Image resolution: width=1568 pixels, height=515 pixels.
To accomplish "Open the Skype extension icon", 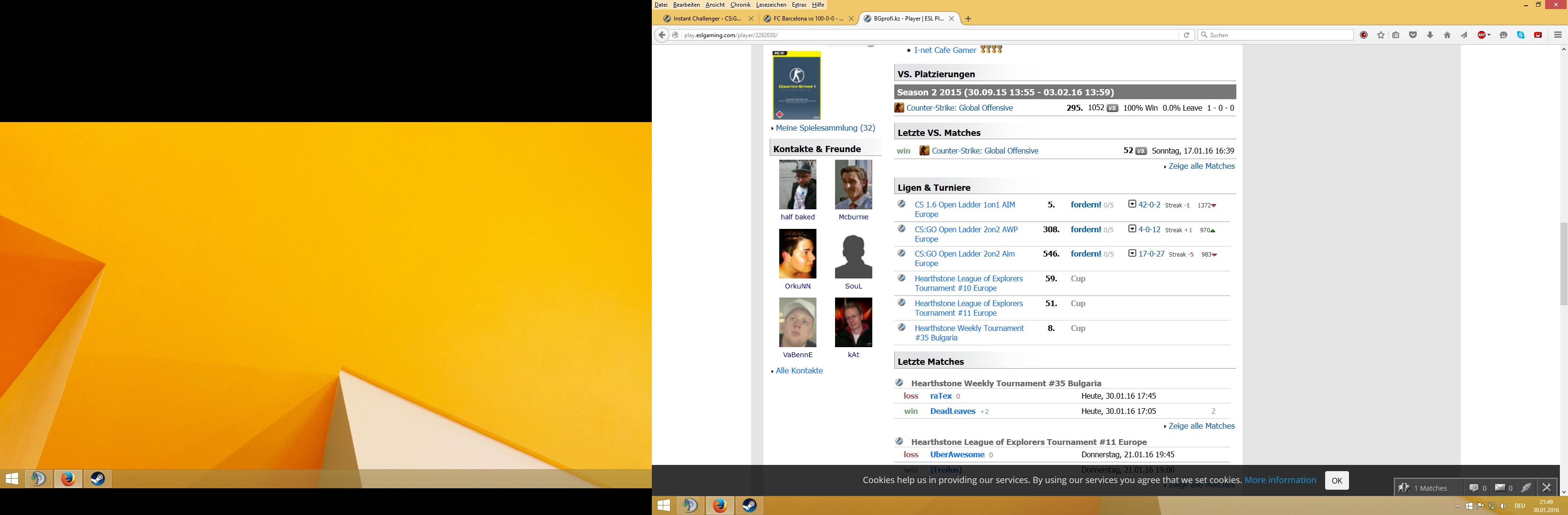I will pos(1521,35).
